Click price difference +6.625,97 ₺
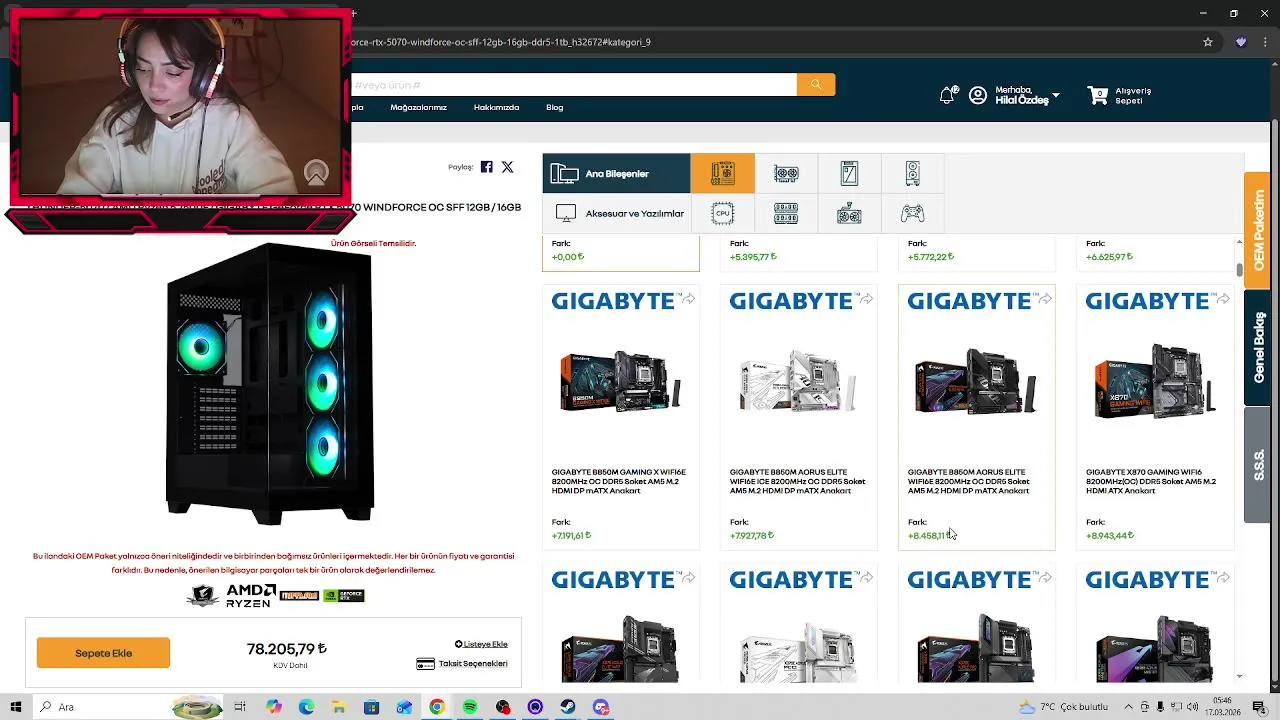 point(1110,257)
